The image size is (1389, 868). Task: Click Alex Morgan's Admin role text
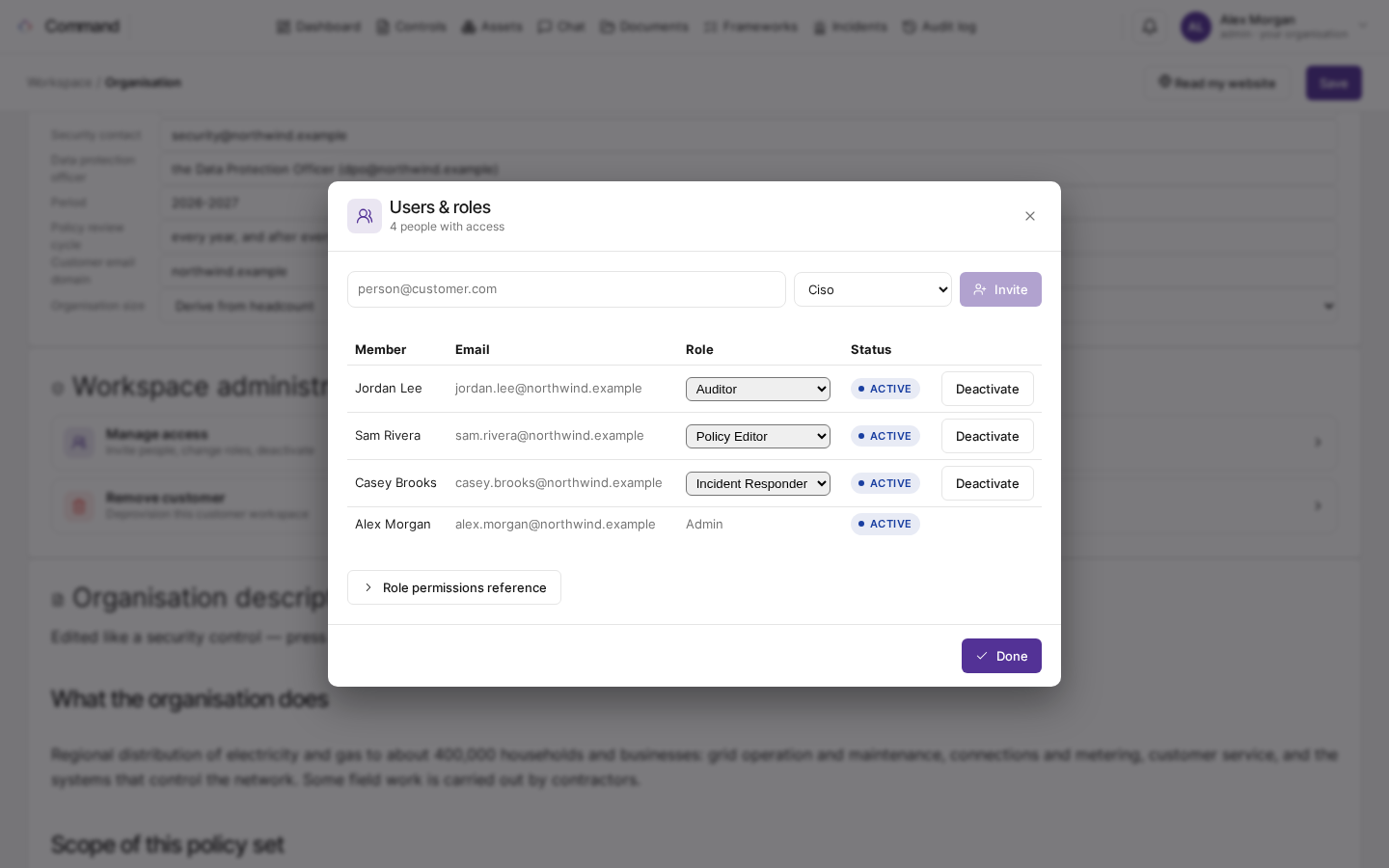point(704,525)
